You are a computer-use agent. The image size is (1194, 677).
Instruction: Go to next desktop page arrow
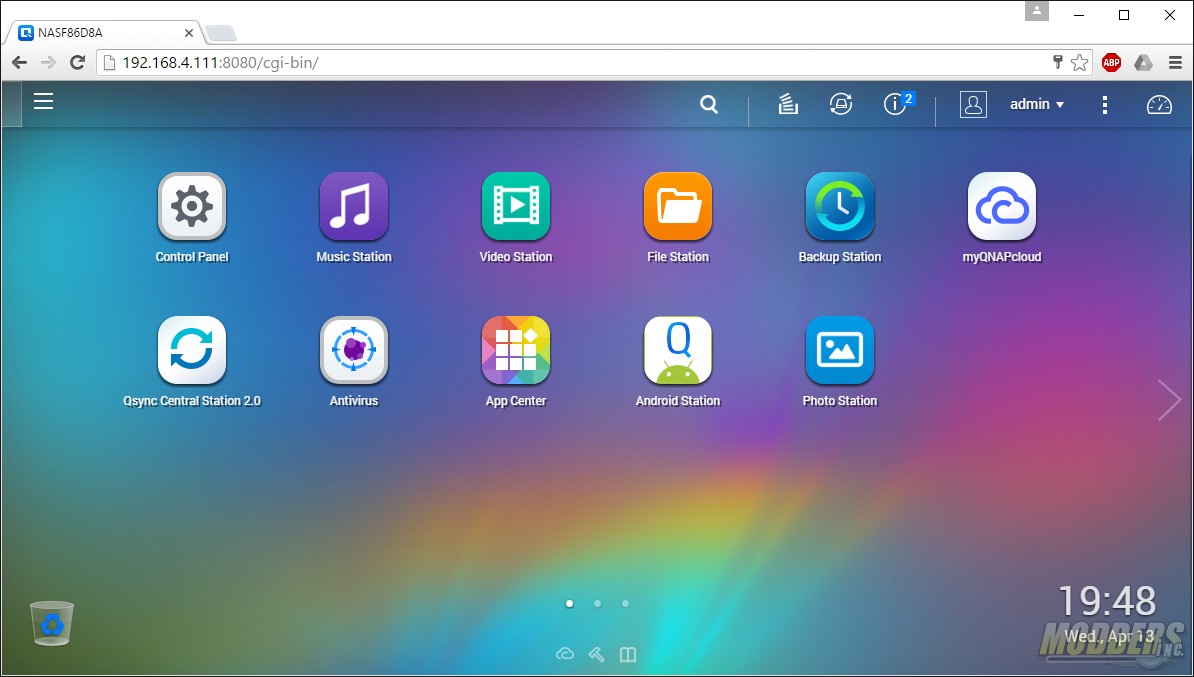[1169, 400]
